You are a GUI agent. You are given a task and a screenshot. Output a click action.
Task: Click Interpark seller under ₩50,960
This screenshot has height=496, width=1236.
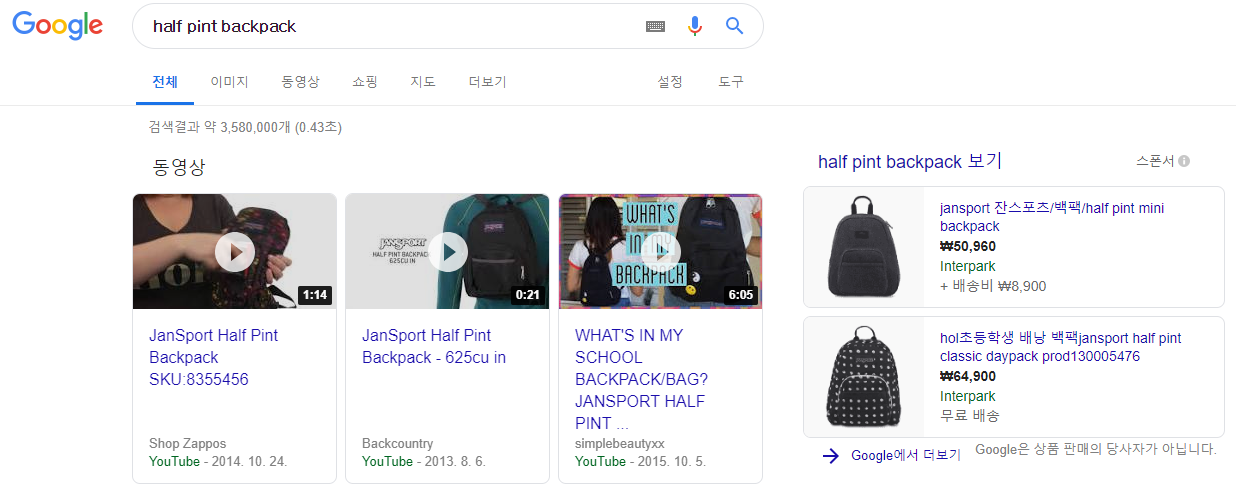pos(967,266)
